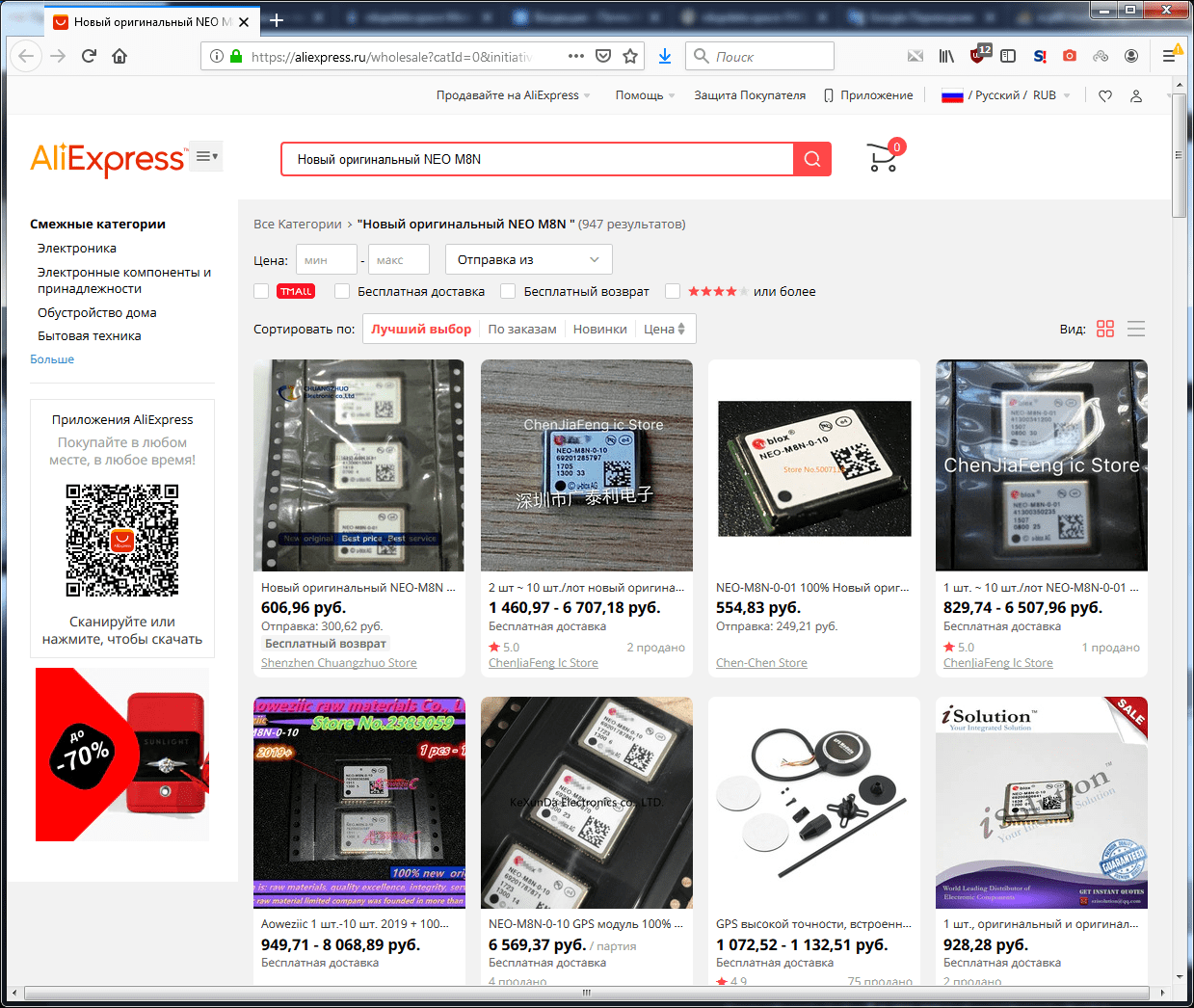The height and width of the screenshot is (1008, 1194).
Task: Click the orange search magnifier button
Action: [x=812, y=159]
